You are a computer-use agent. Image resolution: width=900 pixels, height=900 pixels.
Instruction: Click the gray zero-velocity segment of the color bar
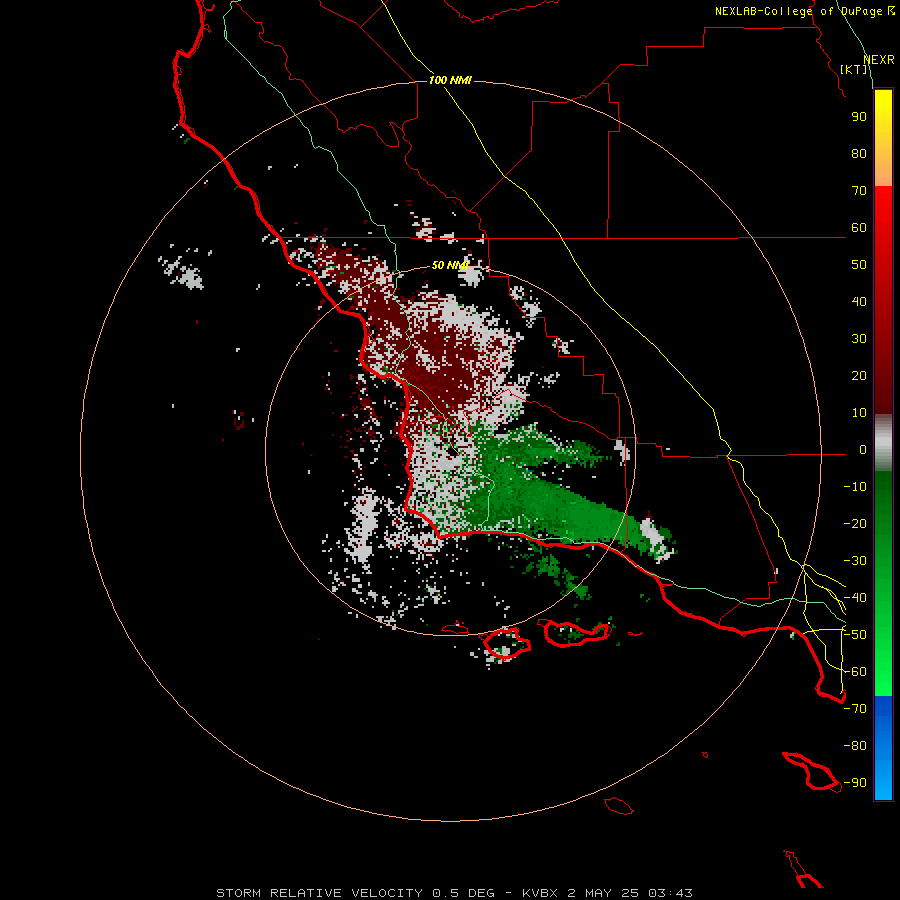pos(883,443)
